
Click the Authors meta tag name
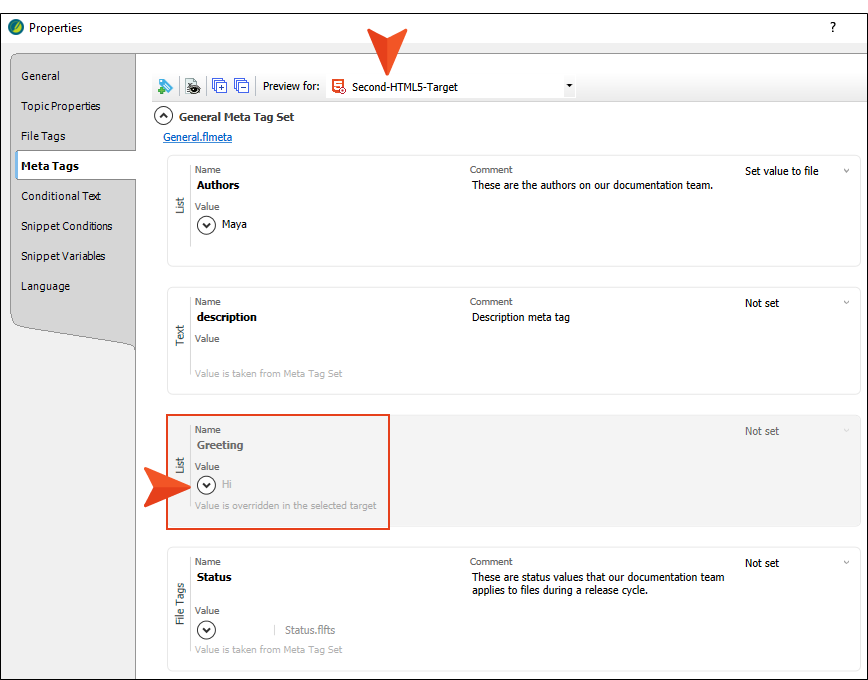(x=218, y=185)
